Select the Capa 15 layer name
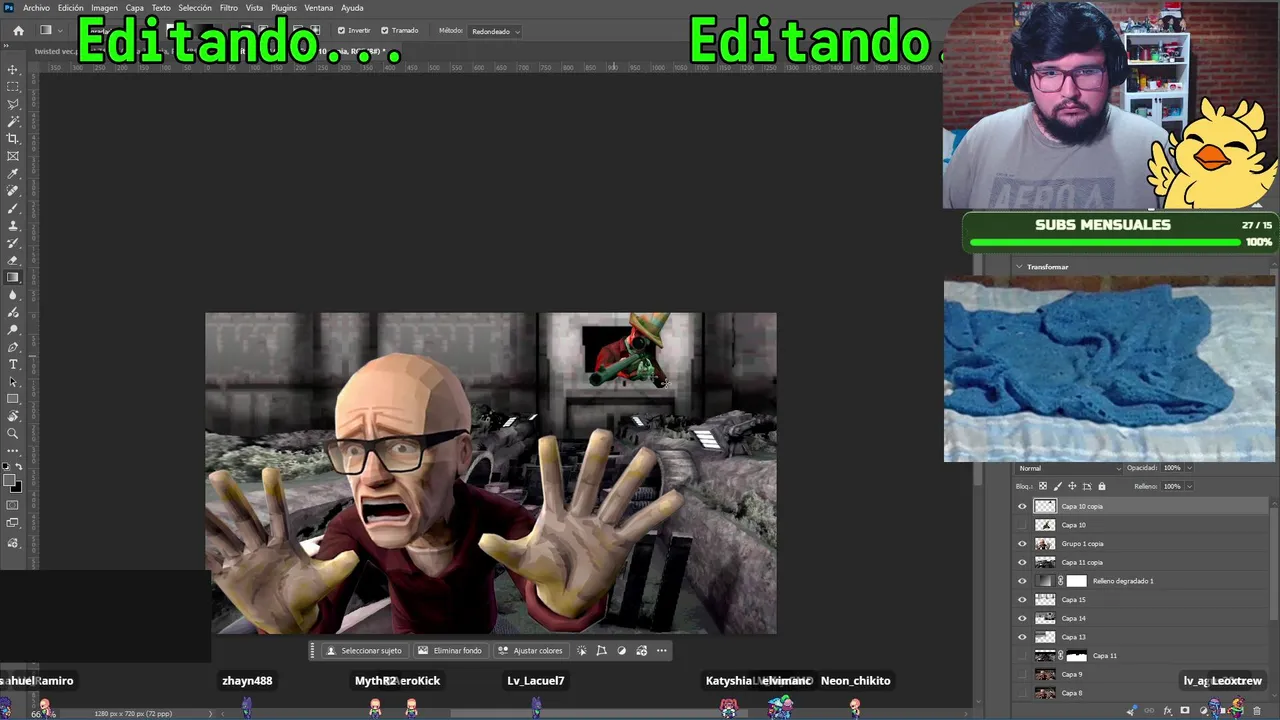This screenshot has height=720, width=1280. (1073, 600)
